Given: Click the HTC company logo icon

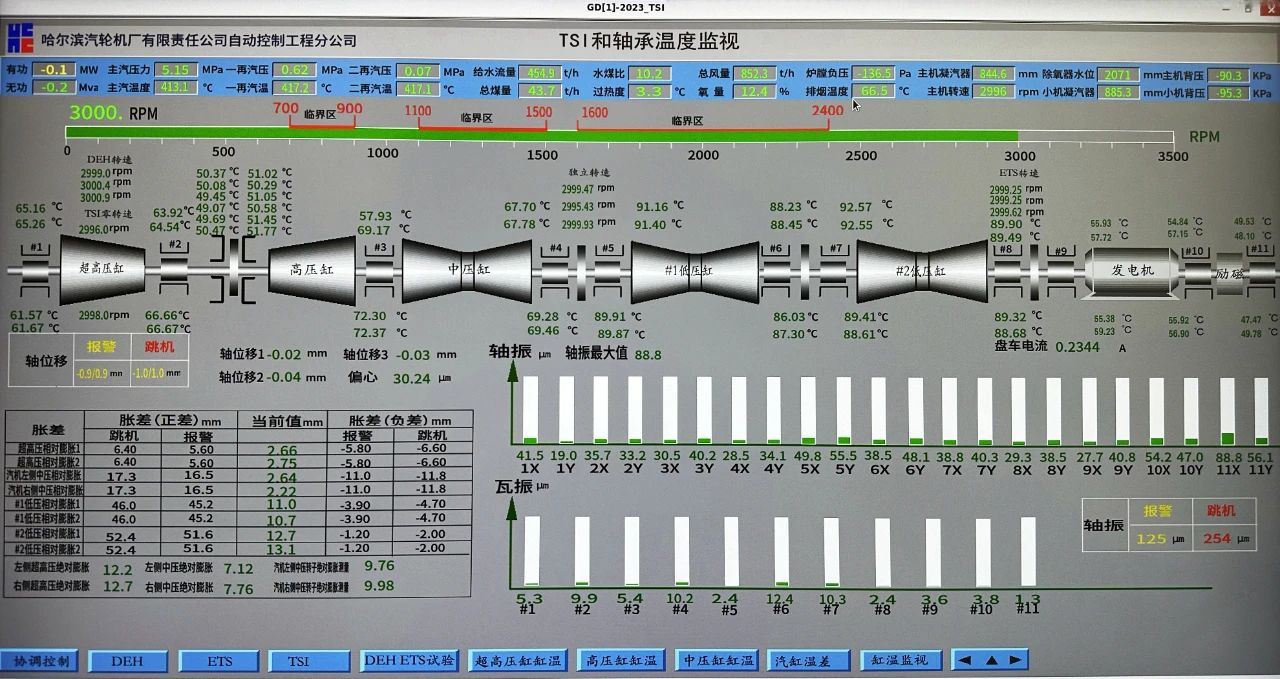Looking at the screenshot, I should click(20, 37).
